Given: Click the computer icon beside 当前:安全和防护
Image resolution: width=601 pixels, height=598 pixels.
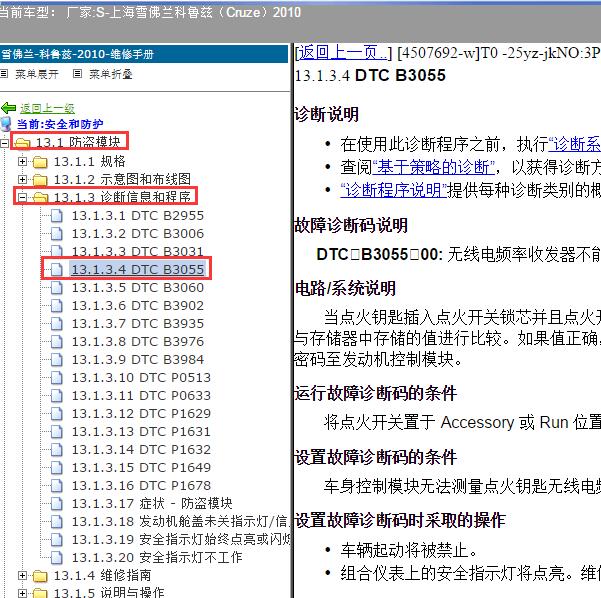Looking at the screenshot, I should [x=6, y=124].
